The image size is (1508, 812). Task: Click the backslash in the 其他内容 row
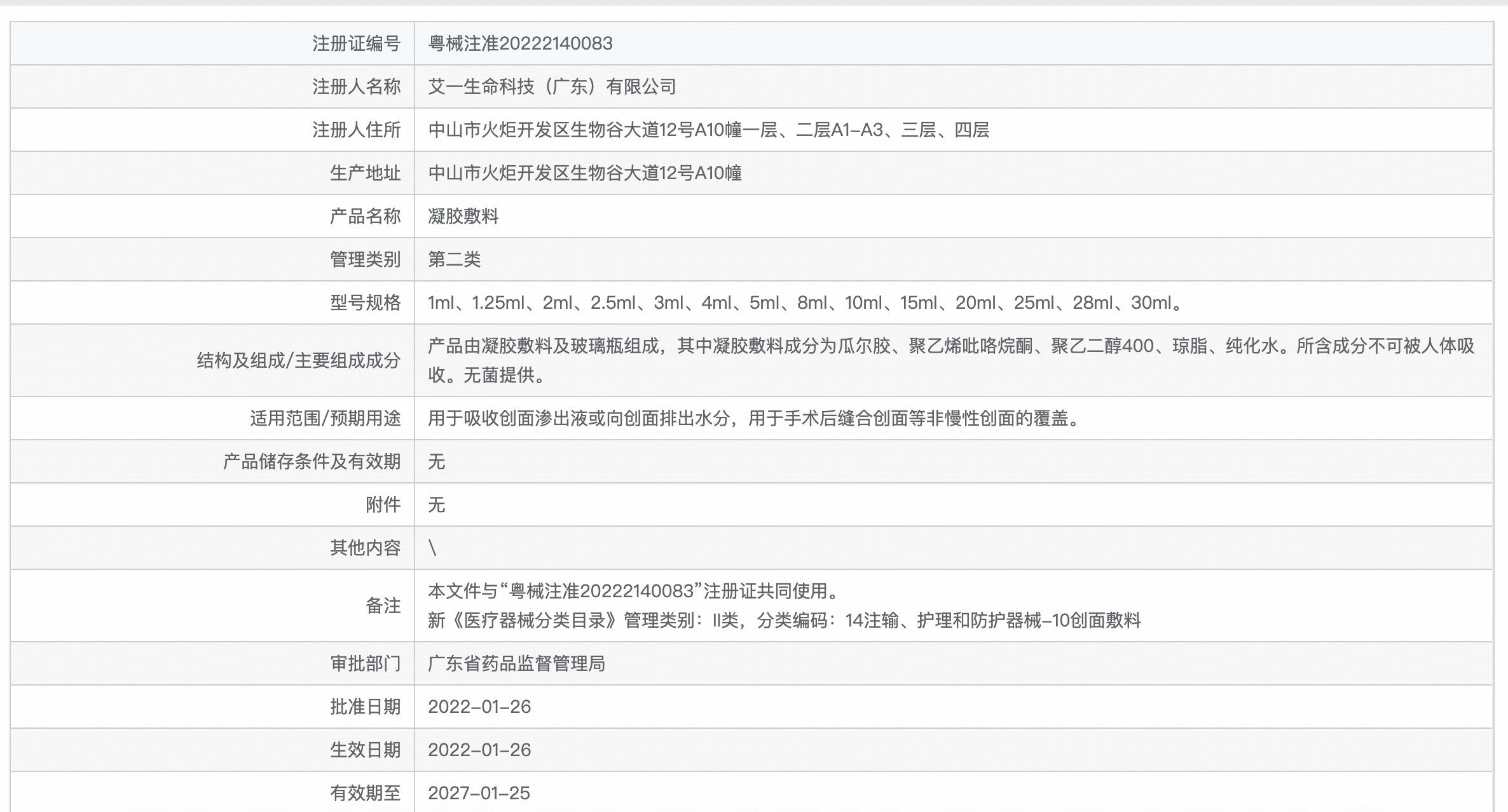(433, 548)
